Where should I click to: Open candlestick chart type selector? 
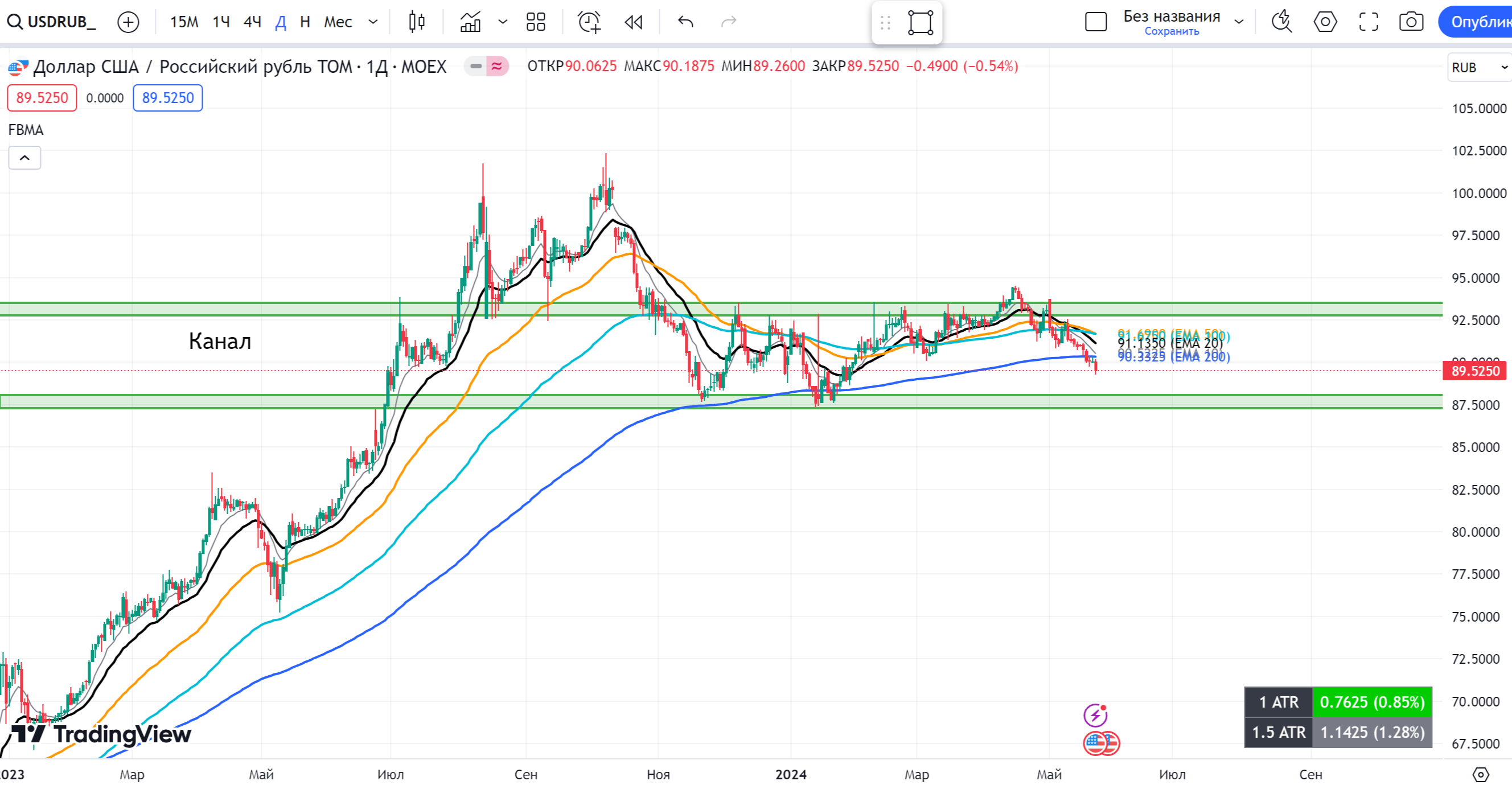click(417, 22)
